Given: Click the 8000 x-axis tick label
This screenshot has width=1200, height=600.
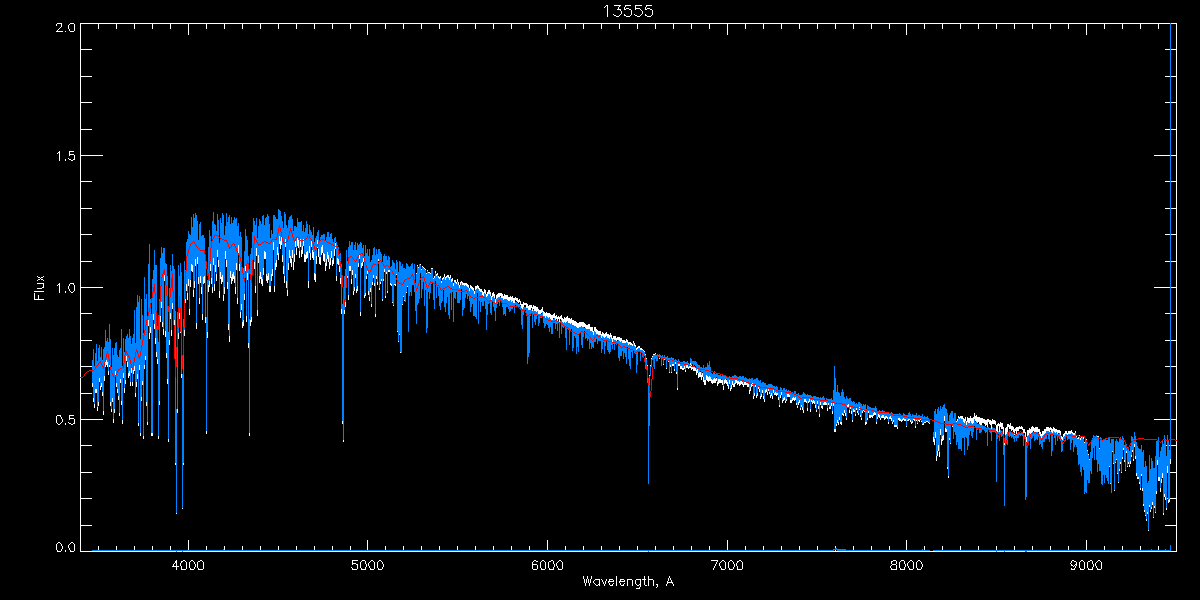Looking at the screenshot, I should (907, 563).
